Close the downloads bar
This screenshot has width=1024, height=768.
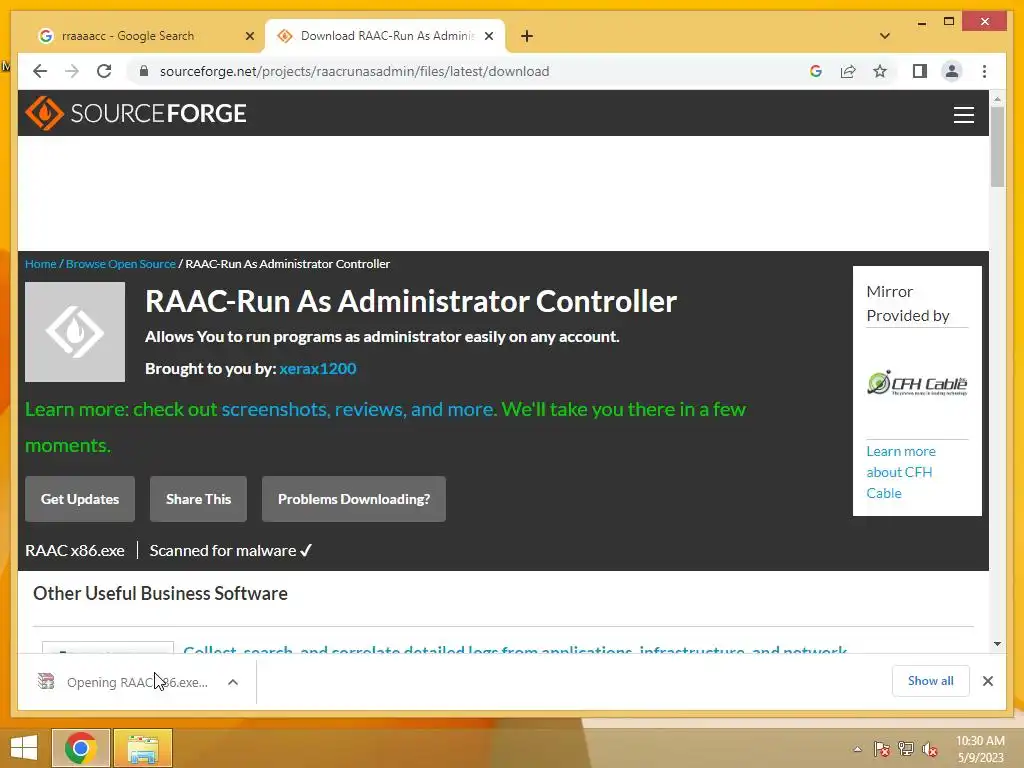987,681
